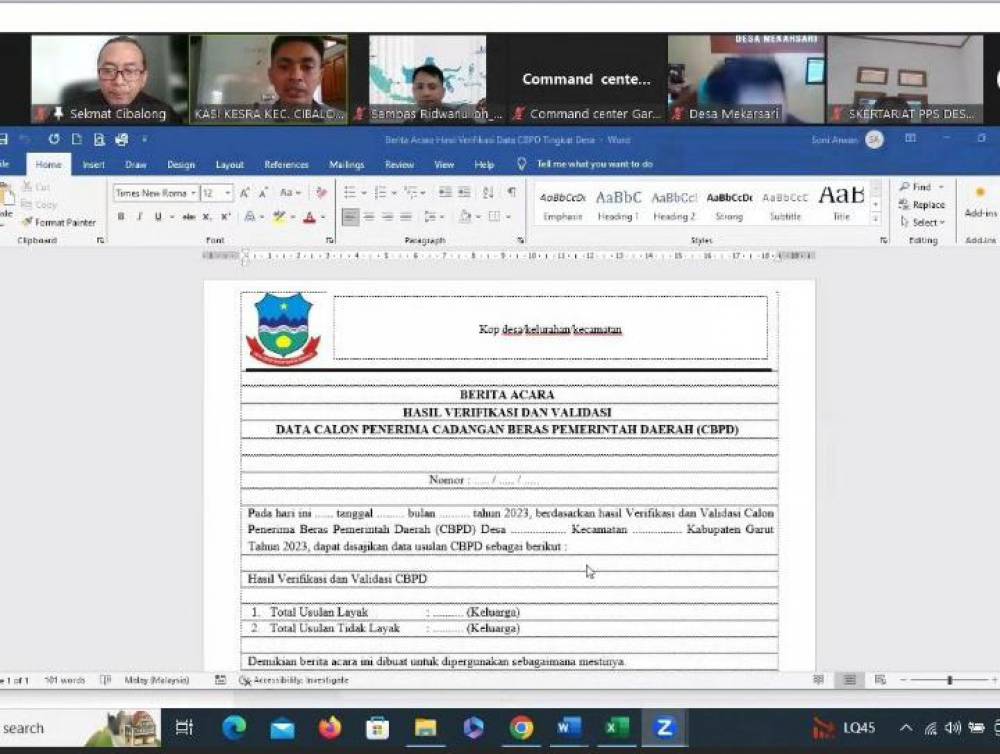Image resolution: width=1000 pixels, height=754 pixels.
Task: Toggle Italic formatting in the Font group
Action: (139, 217)
